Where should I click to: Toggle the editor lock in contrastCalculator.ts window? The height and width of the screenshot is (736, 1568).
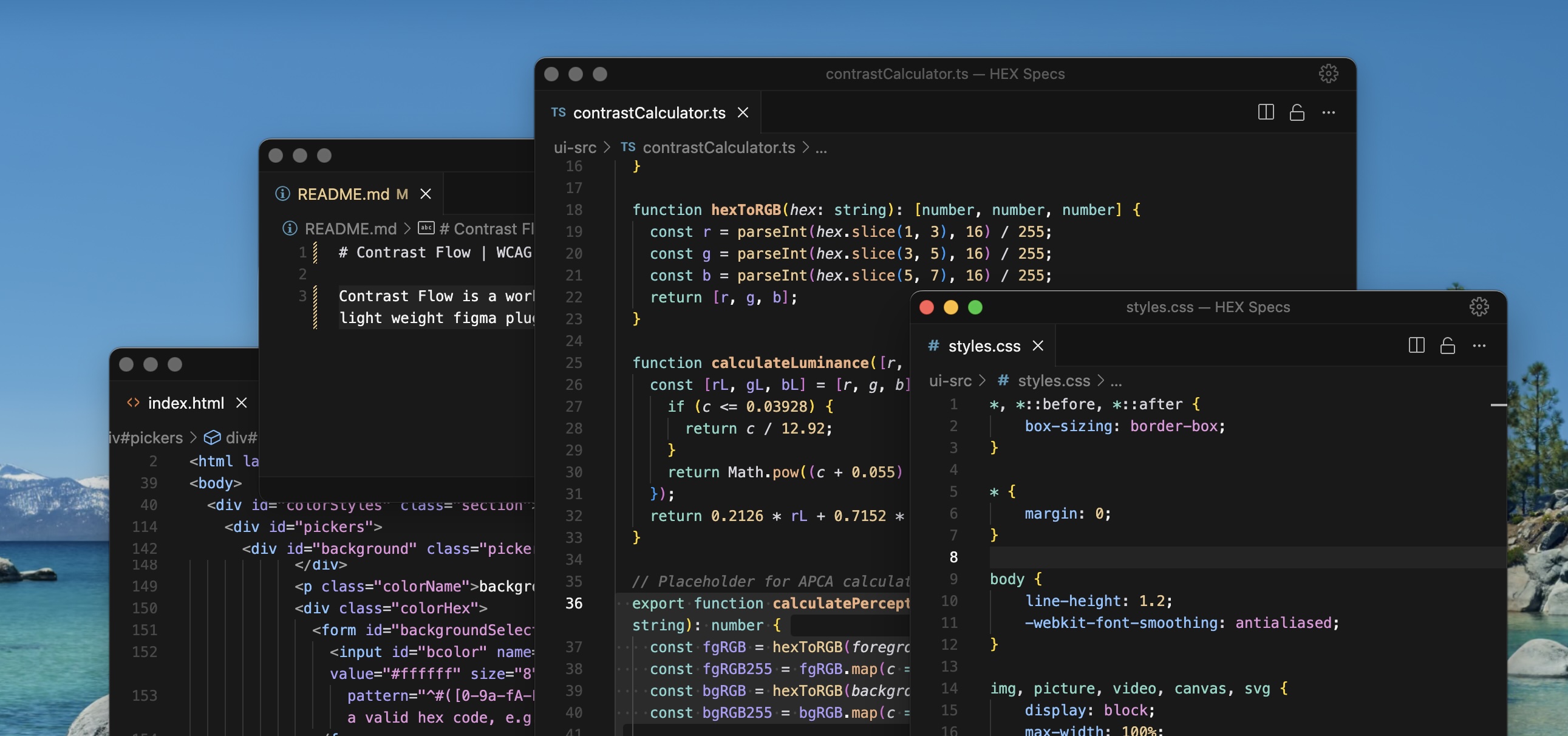pyautogui.click(x=1297, y=112)
